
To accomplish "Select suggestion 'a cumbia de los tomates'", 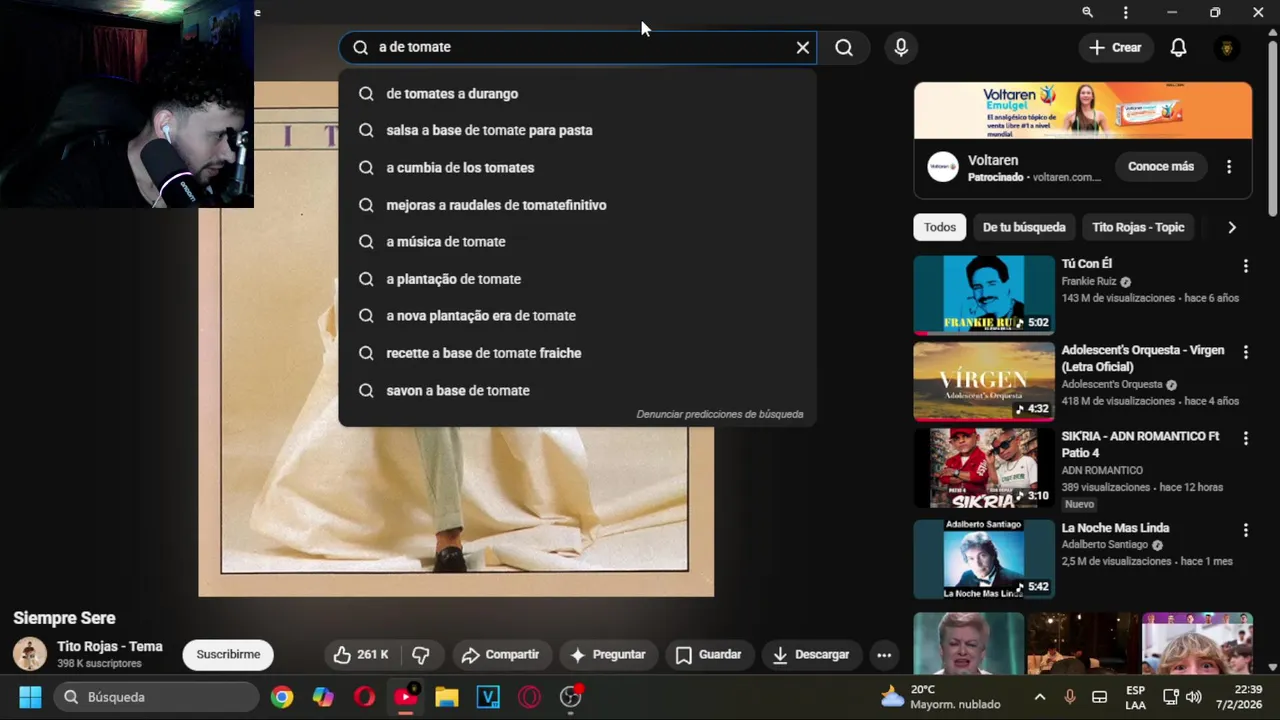I will click(577, 167).
